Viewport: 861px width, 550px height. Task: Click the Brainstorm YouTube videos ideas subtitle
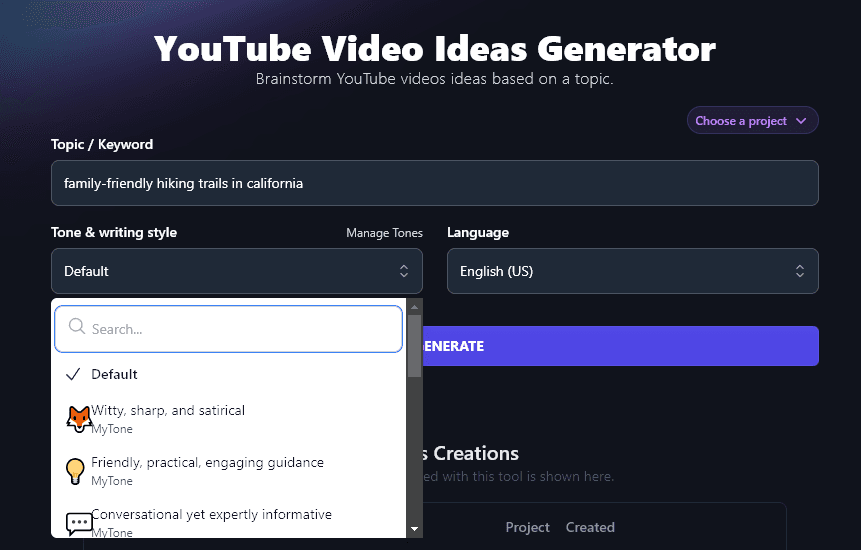(434, 79)
